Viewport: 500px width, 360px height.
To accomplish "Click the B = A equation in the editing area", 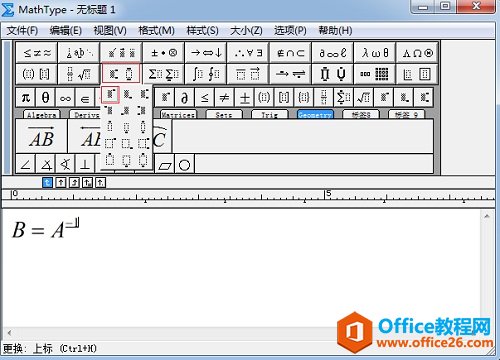I will pos(46,228).
